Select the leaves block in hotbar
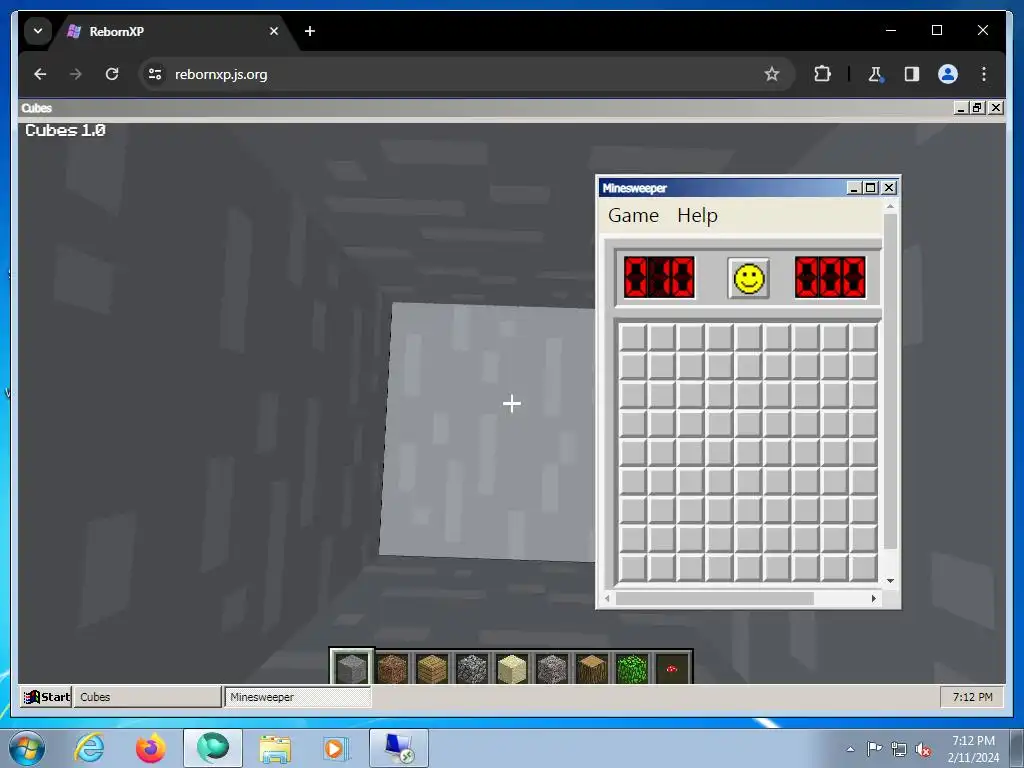 pos(632,669)
